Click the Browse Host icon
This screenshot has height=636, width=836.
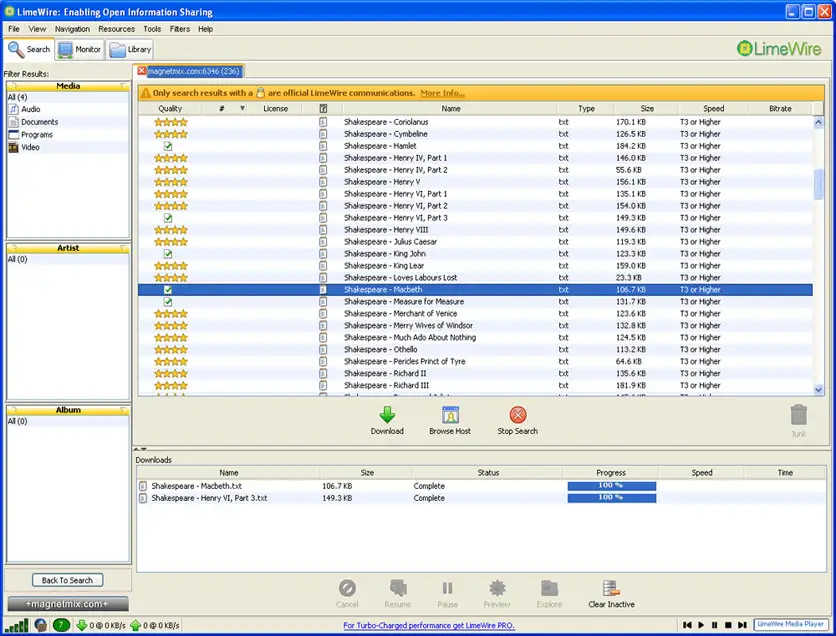click(449, 414)
